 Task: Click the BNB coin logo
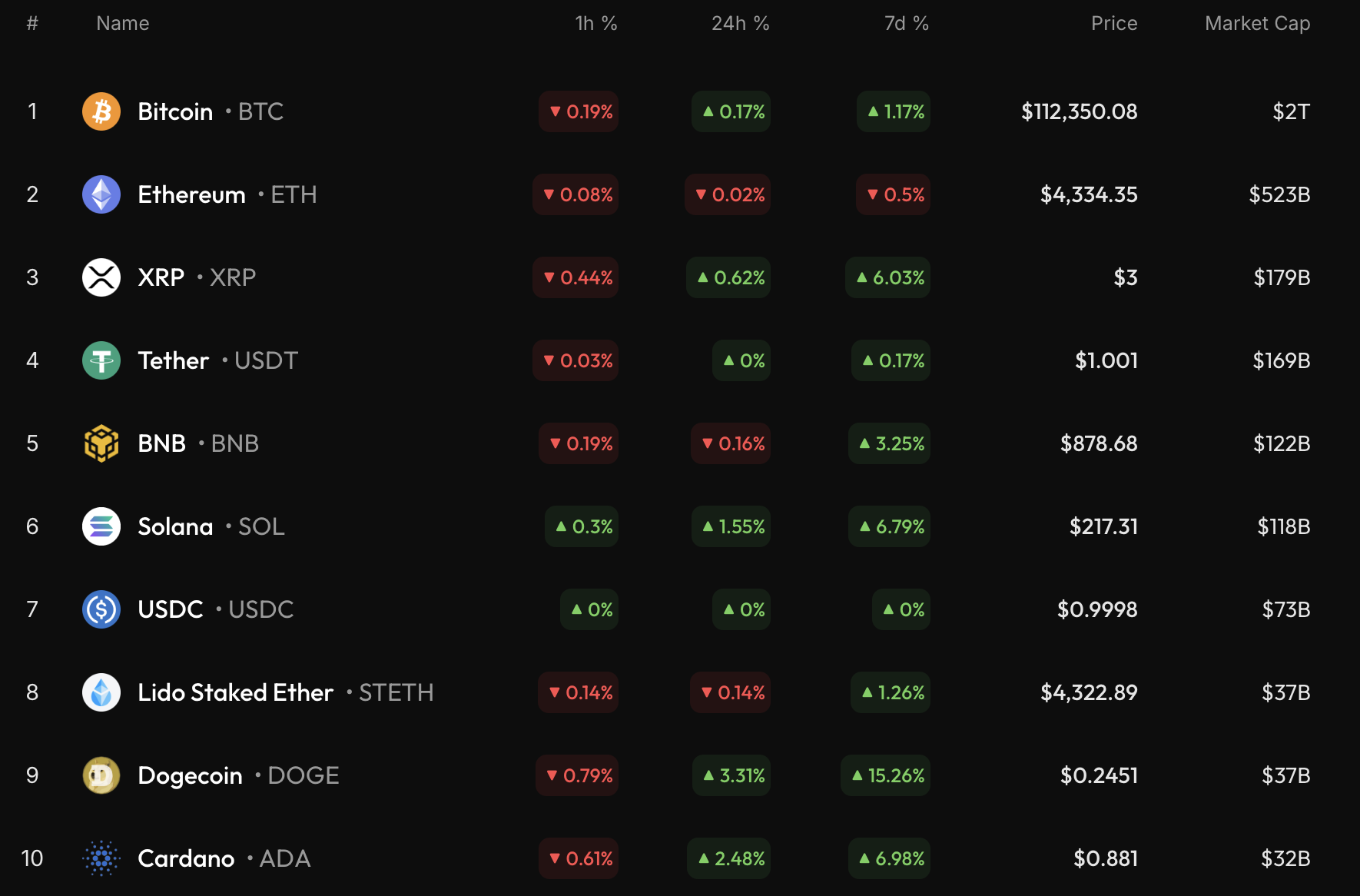(101, 443)
